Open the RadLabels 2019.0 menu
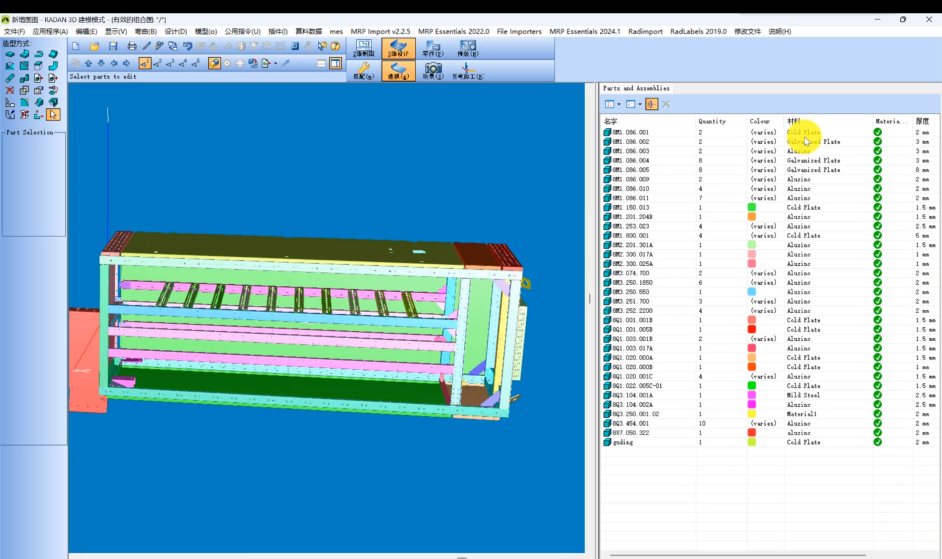Screen dimensions: 942x559 (698, 31)
